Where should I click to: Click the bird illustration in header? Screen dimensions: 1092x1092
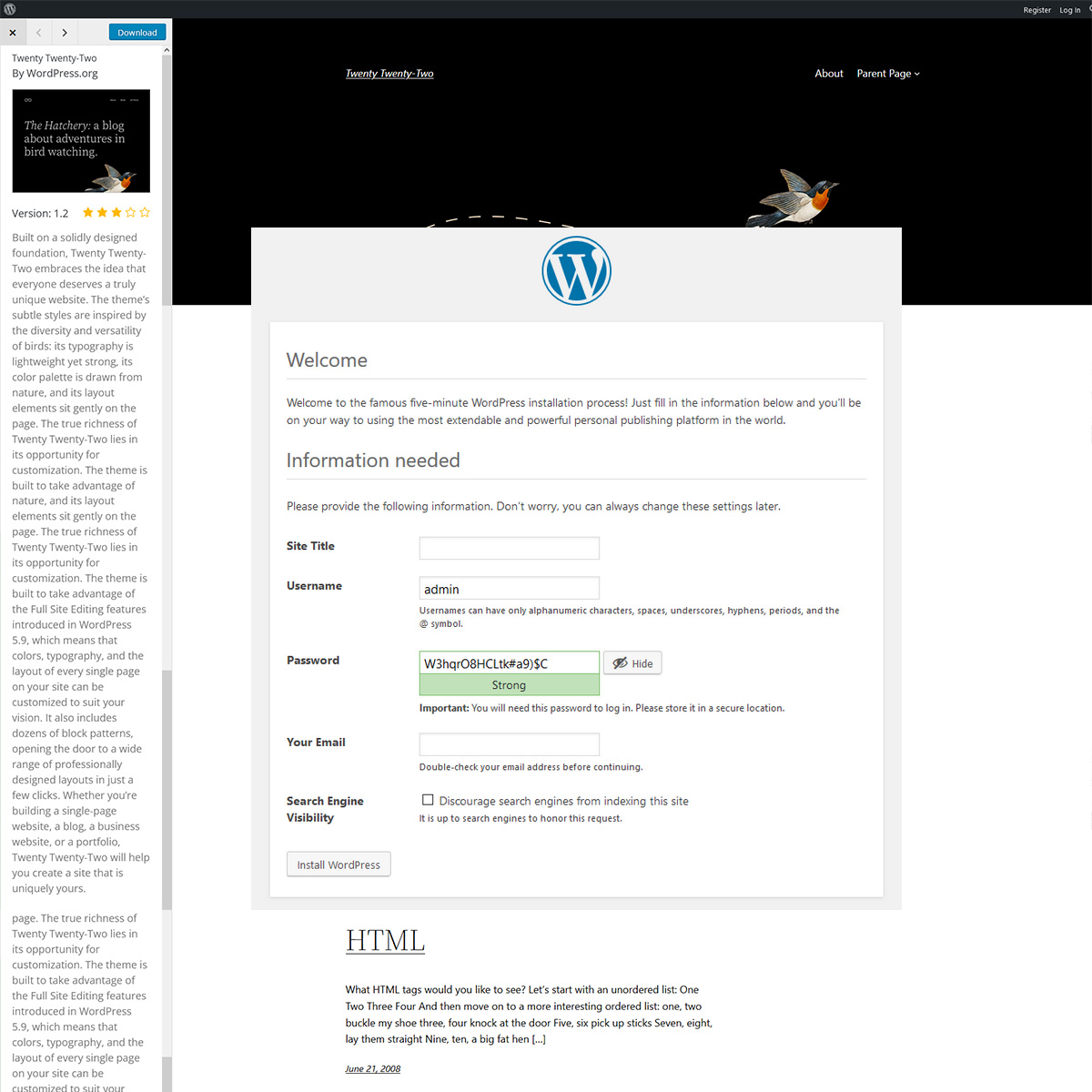[x=792, y=197]
